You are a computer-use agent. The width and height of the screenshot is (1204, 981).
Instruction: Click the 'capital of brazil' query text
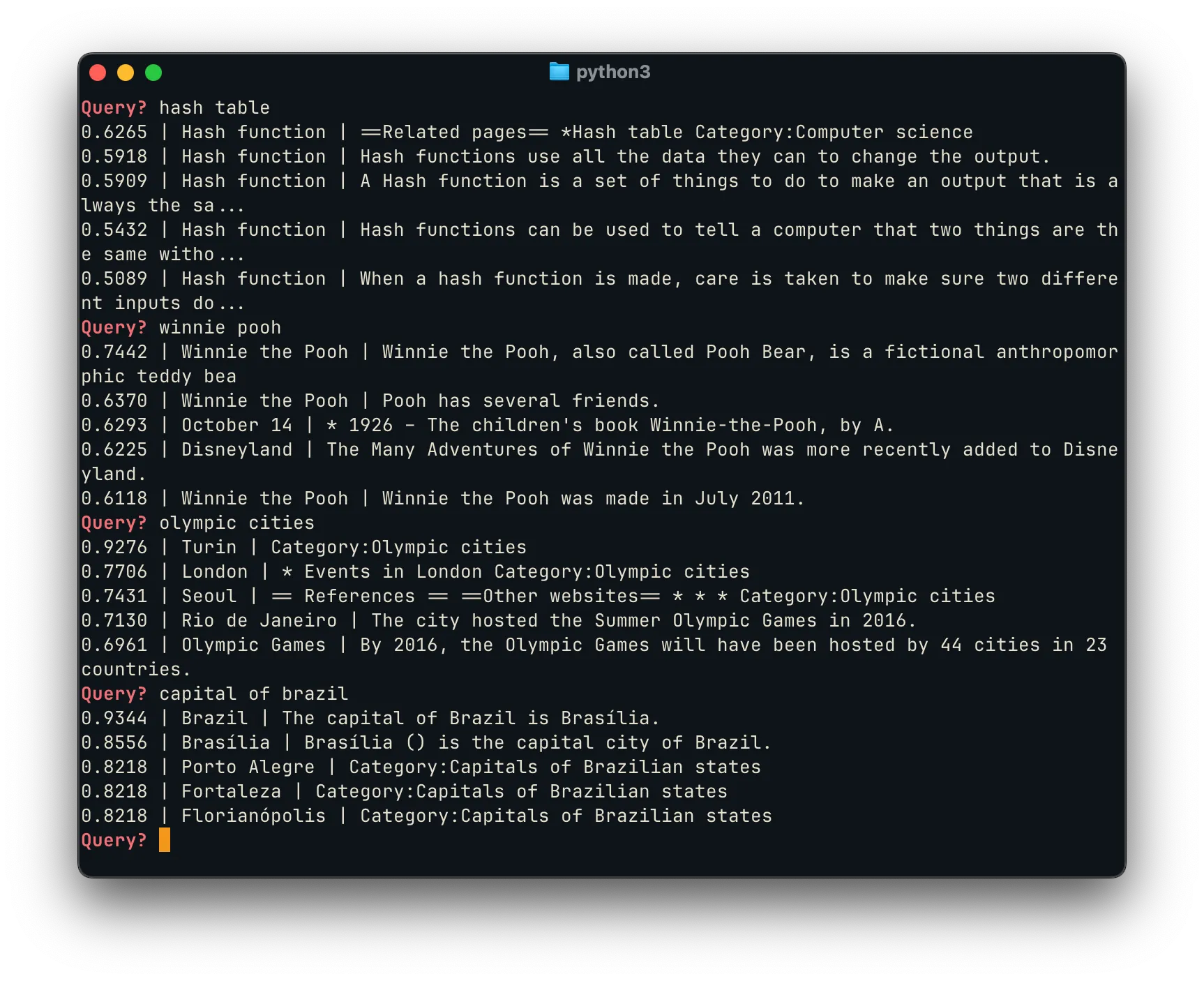[253, 694]
